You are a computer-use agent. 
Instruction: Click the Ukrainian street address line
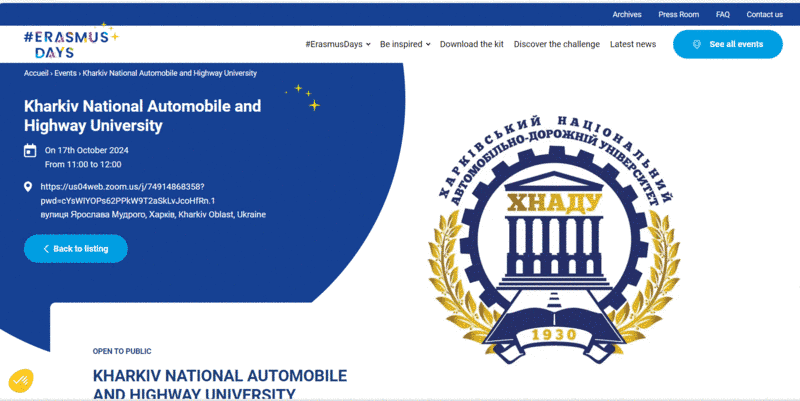coord(153,215)
